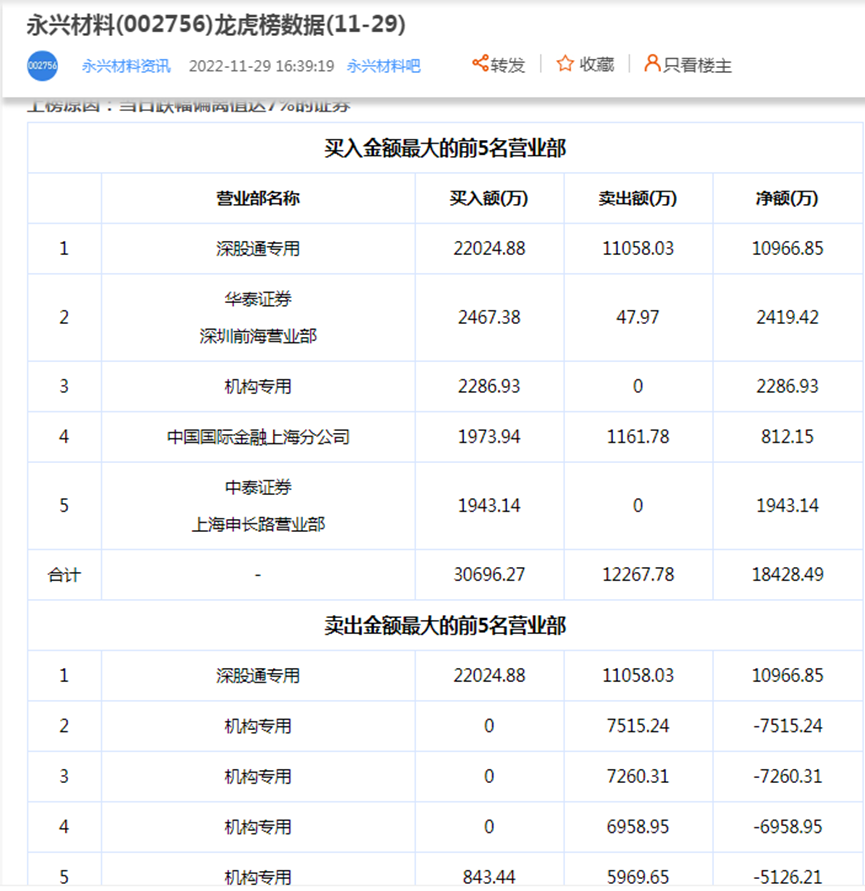Click 机构专用 in buy table row 3
Viewport: 865px width, 891px height.
click(258, 387)
